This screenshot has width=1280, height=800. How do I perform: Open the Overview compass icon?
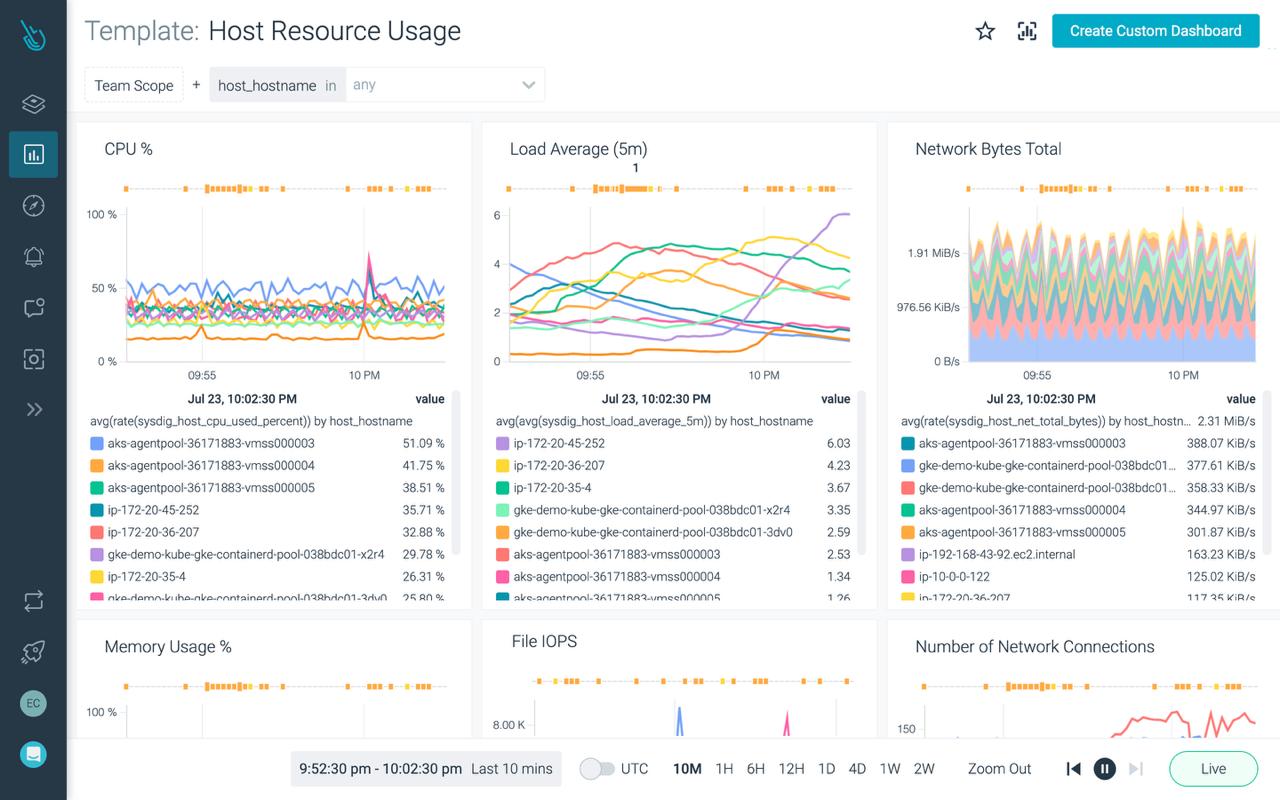[33, 205]
